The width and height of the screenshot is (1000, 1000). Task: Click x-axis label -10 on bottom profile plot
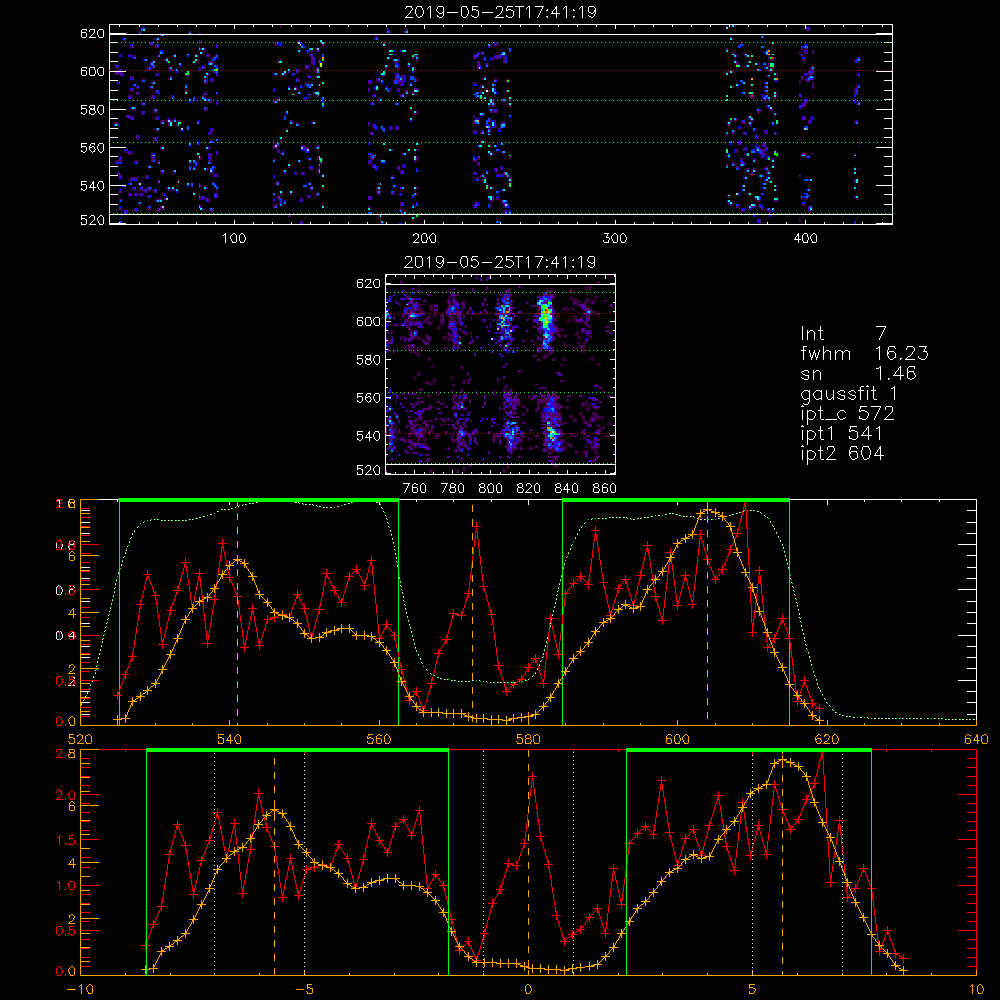[80, 990]
